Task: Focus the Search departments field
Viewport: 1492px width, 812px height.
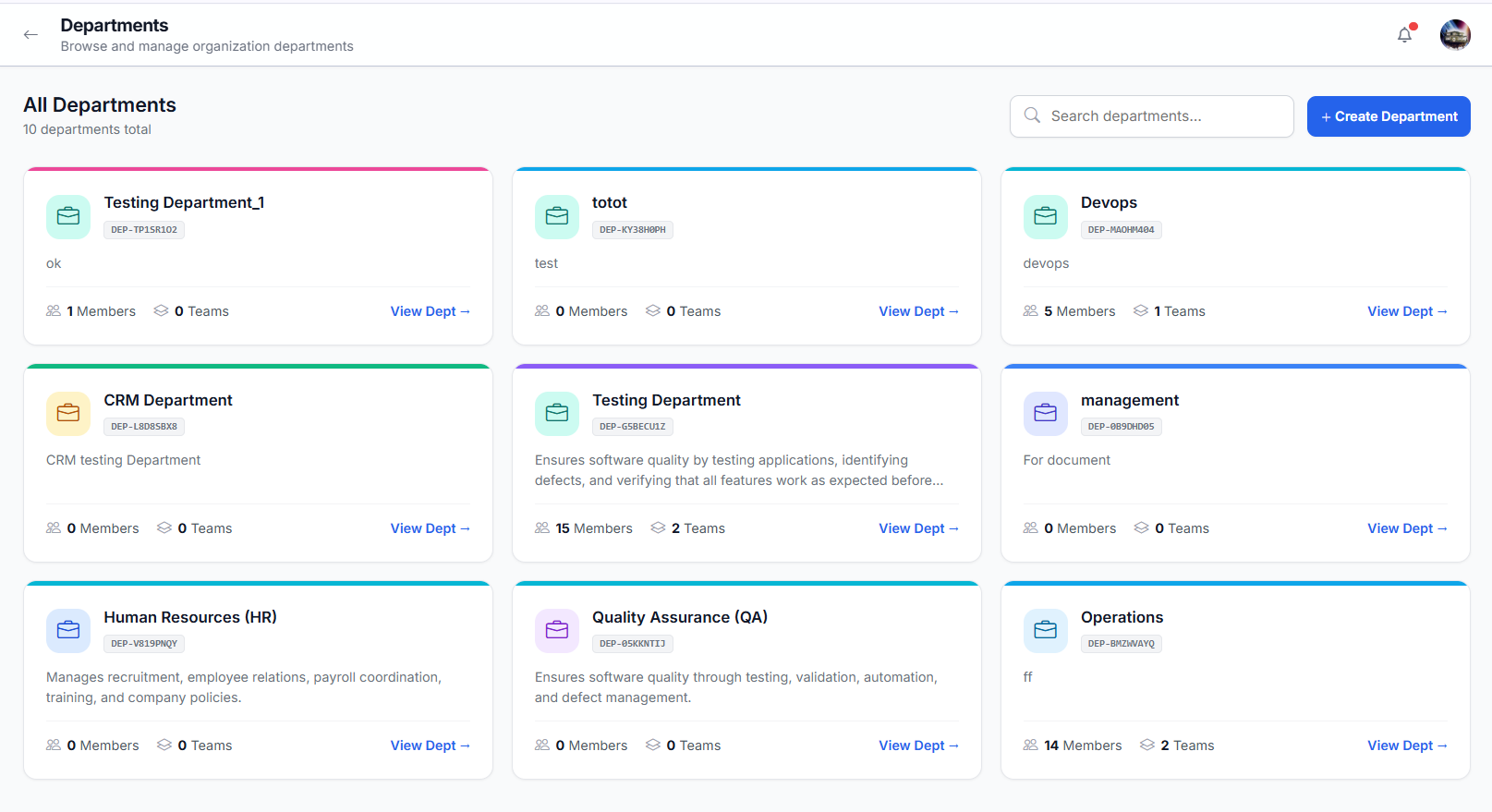Action: [1152, 116]
